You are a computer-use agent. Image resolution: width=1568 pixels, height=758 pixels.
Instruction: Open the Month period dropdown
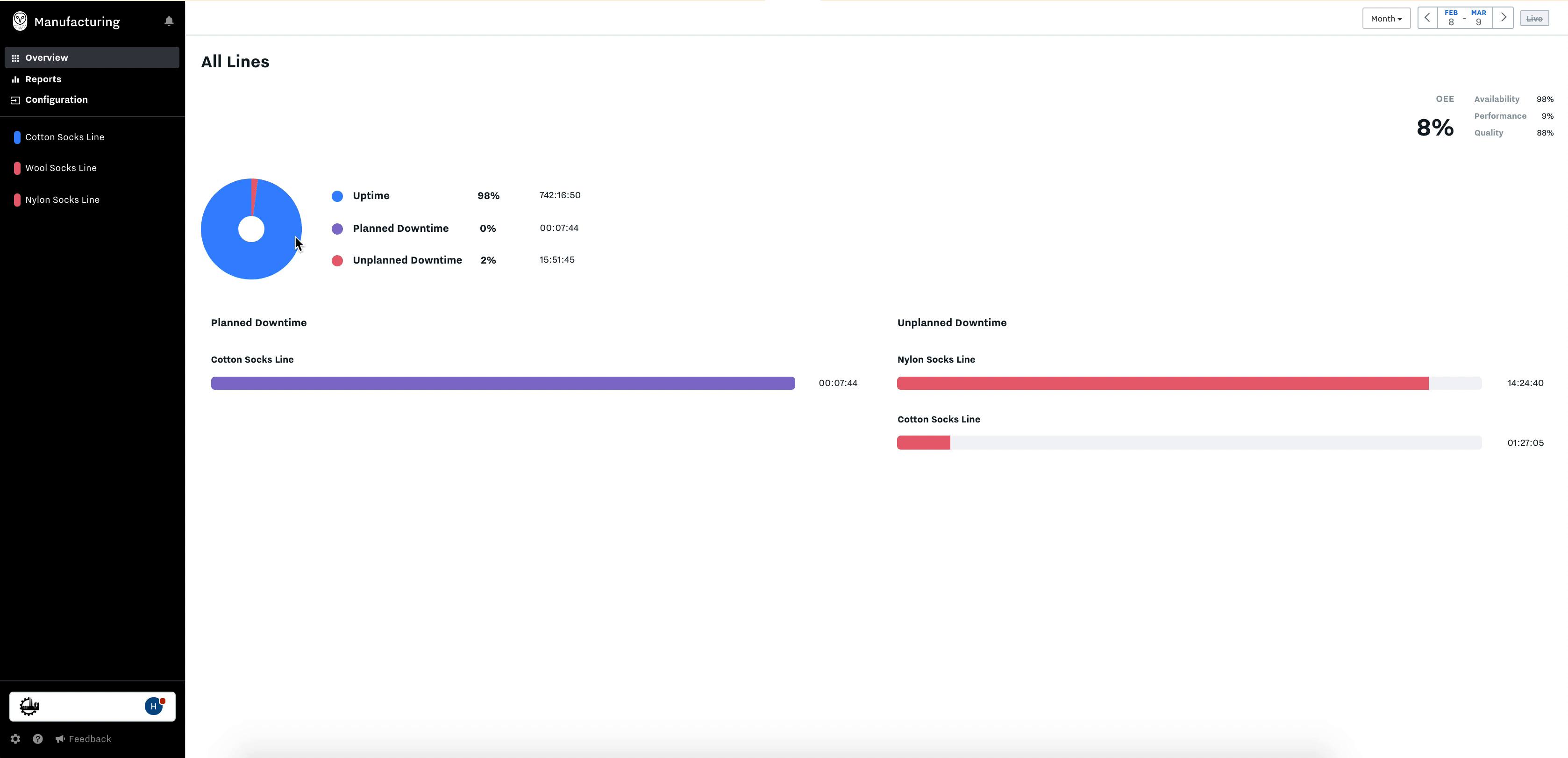click(1386, 18)
